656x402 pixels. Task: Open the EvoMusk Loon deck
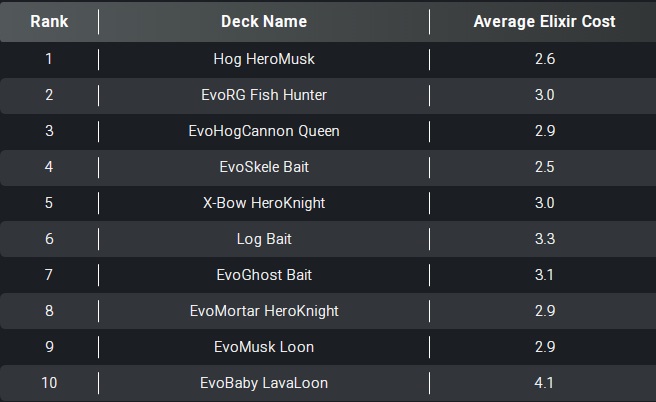[x=264, y=347]
